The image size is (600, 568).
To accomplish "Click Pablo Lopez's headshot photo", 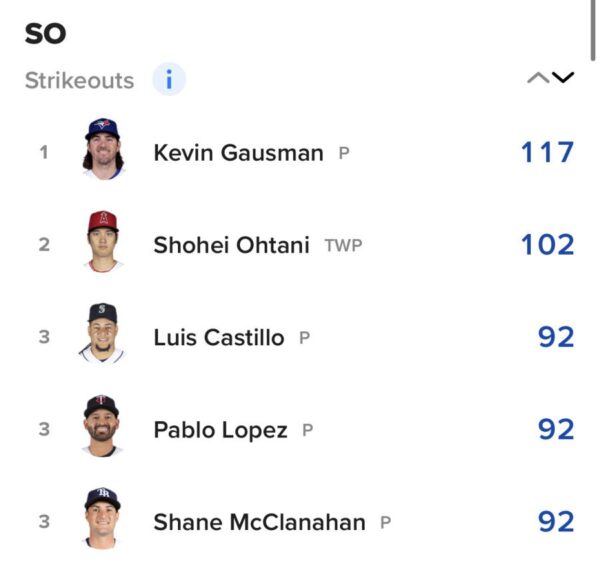I will [x=102, y=428].
